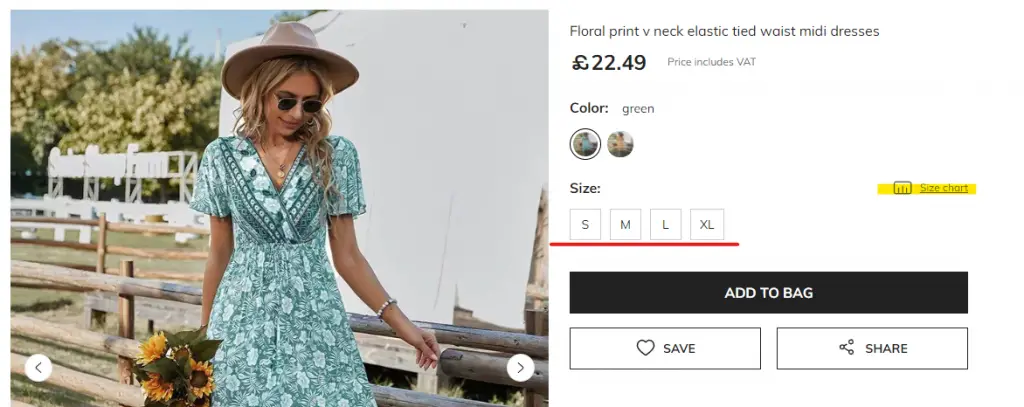This screenshot has height=407, width=1024.
Task: Click the ADD TO BAG button
Action: tap(769, 293)
